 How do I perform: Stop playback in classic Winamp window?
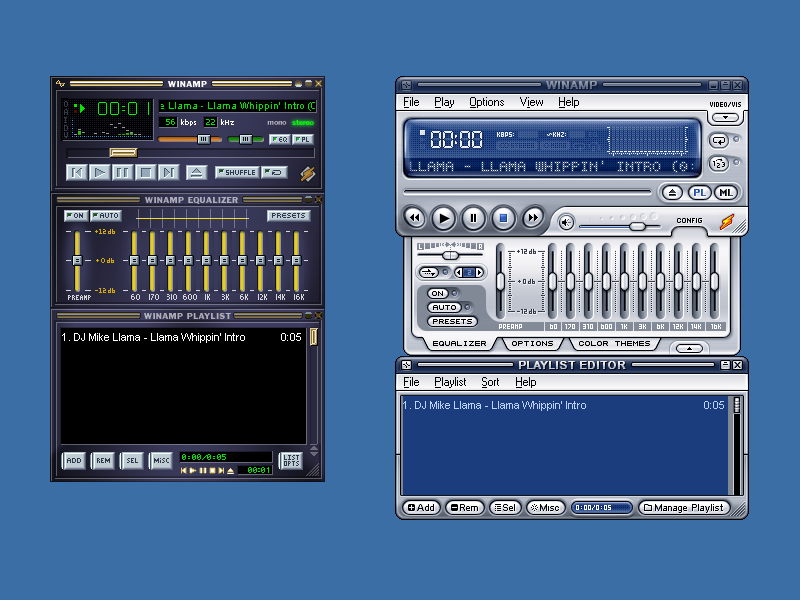click(x=145, y=172)
